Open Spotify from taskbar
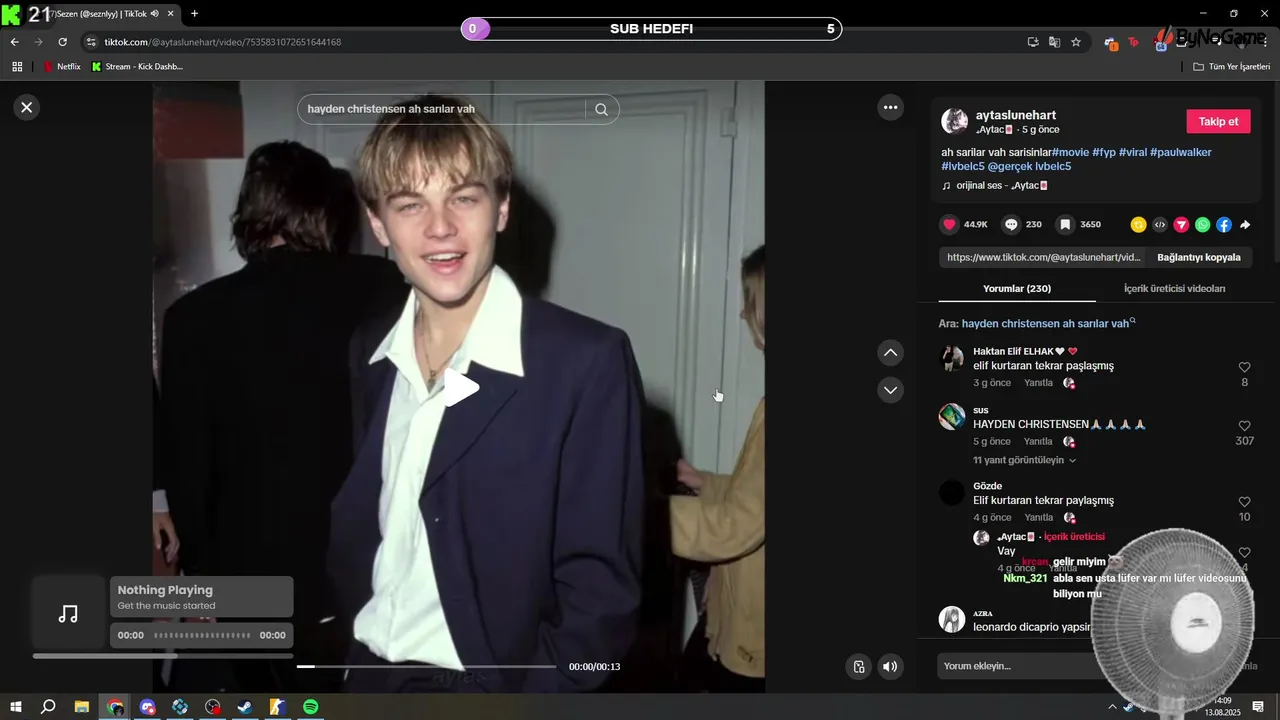Image resolution: width=1280 pixels, height=720 pixels. pyautogui.click(x=310, y=707)
